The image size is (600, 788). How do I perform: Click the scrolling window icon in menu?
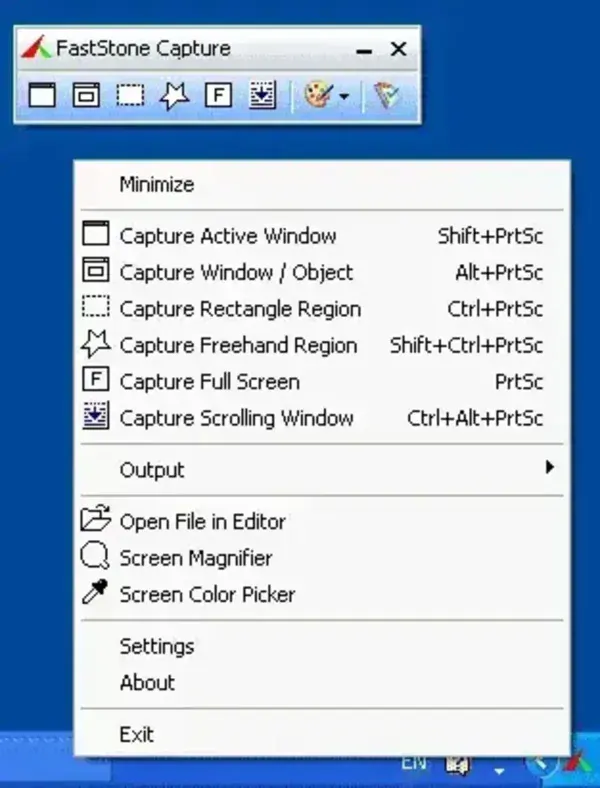[95, 416]
